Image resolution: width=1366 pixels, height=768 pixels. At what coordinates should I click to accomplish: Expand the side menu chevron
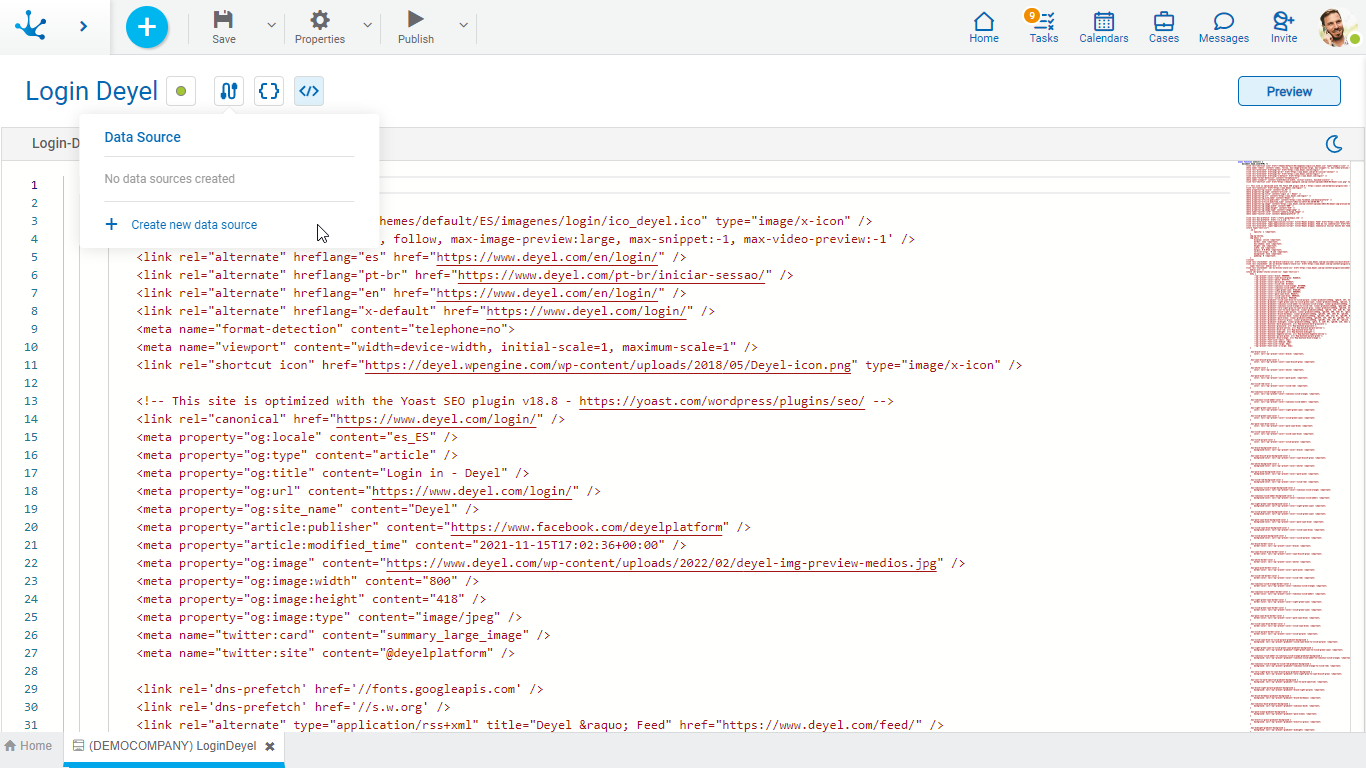coord(83,26)
